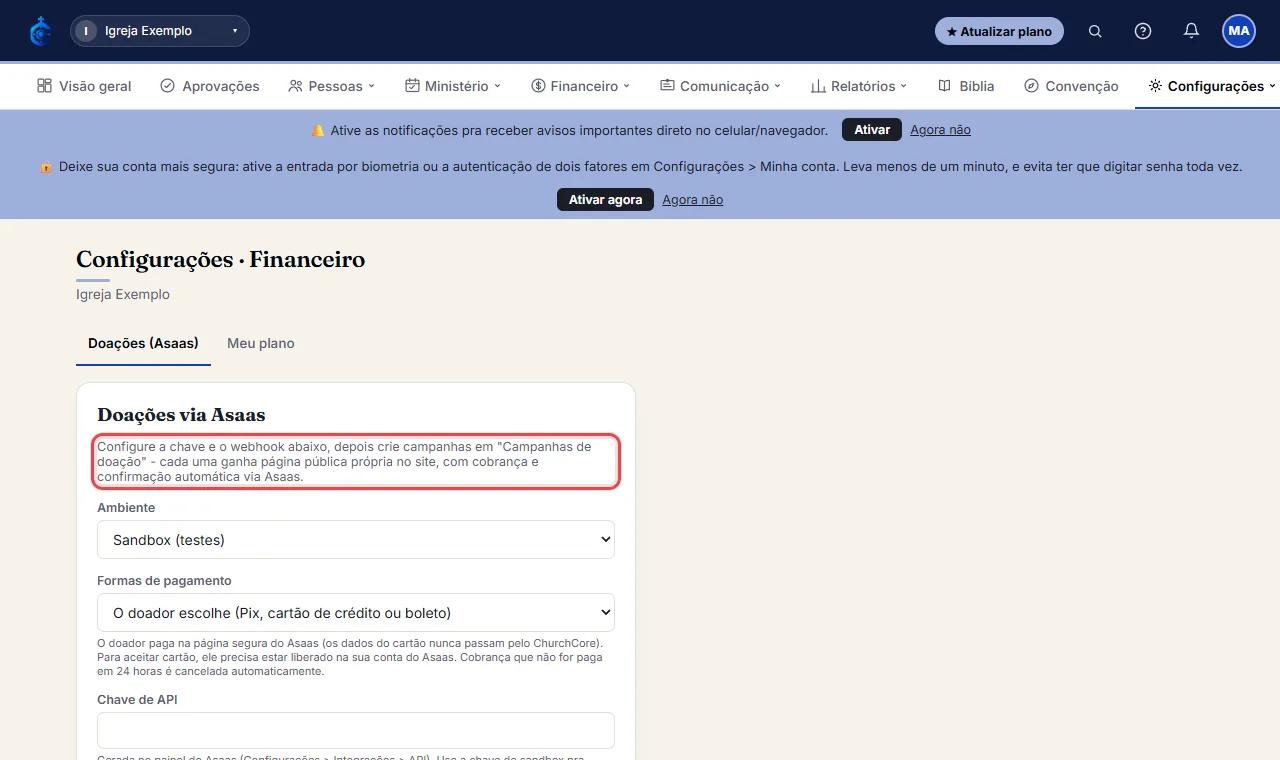Open the MA user avatar menu
Viewport: 1280px width, 760px height.
1239,31
